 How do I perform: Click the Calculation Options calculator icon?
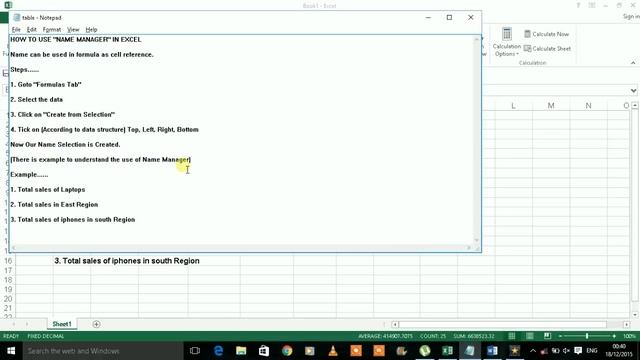(507, 34)
